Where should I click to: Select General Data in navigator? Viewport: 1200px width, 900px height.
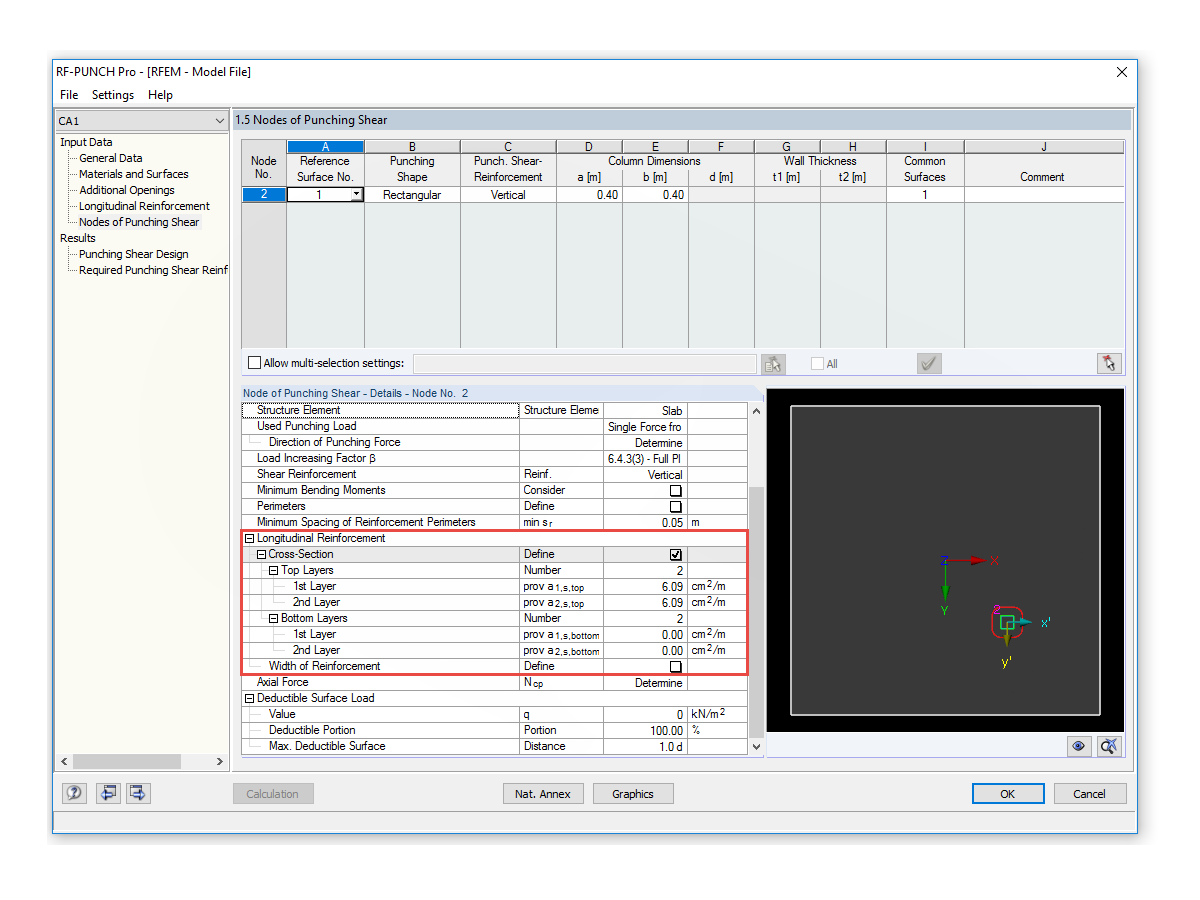click(x=111, y=158)
